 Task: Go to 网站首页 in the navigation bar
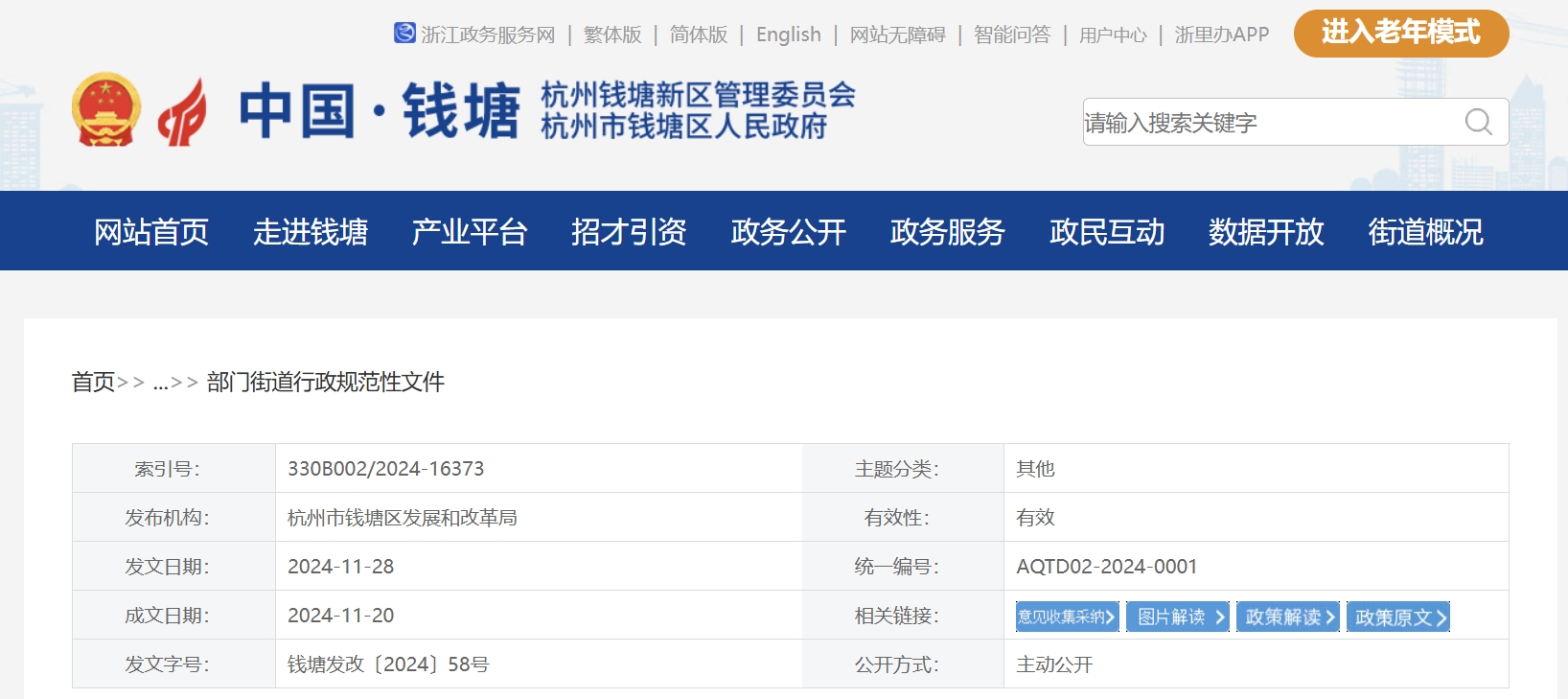click(151, 231)
